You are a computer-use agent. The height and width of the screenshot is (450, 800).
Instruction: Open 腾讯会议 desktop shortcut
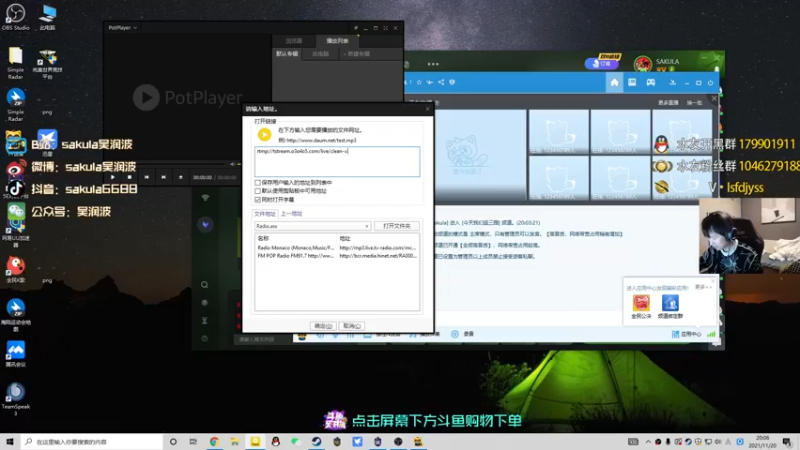15,355
